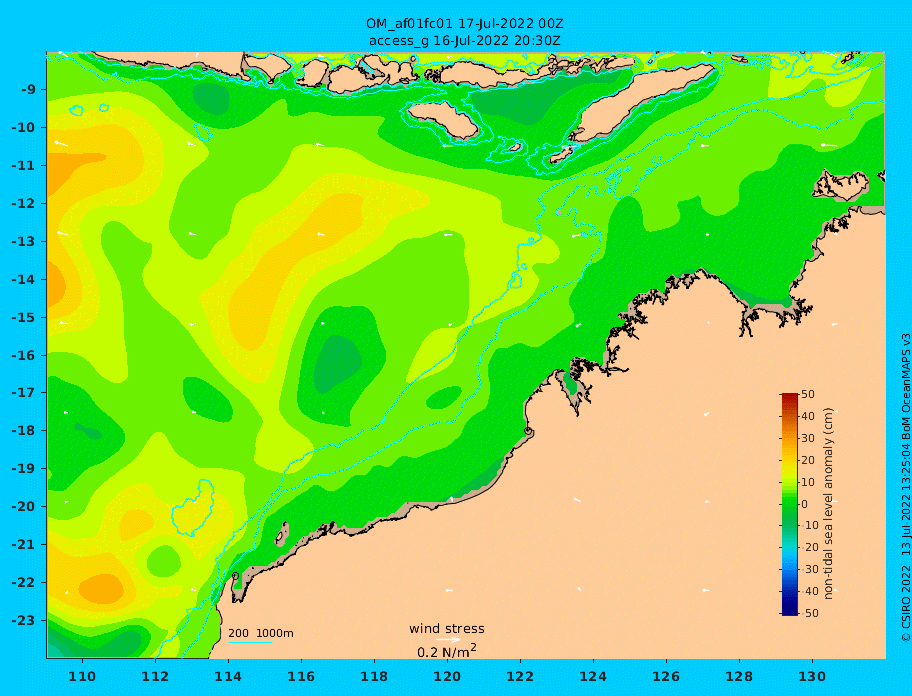
Task: Click the longitude axis label "120"
Action: [x=447, y=676]
